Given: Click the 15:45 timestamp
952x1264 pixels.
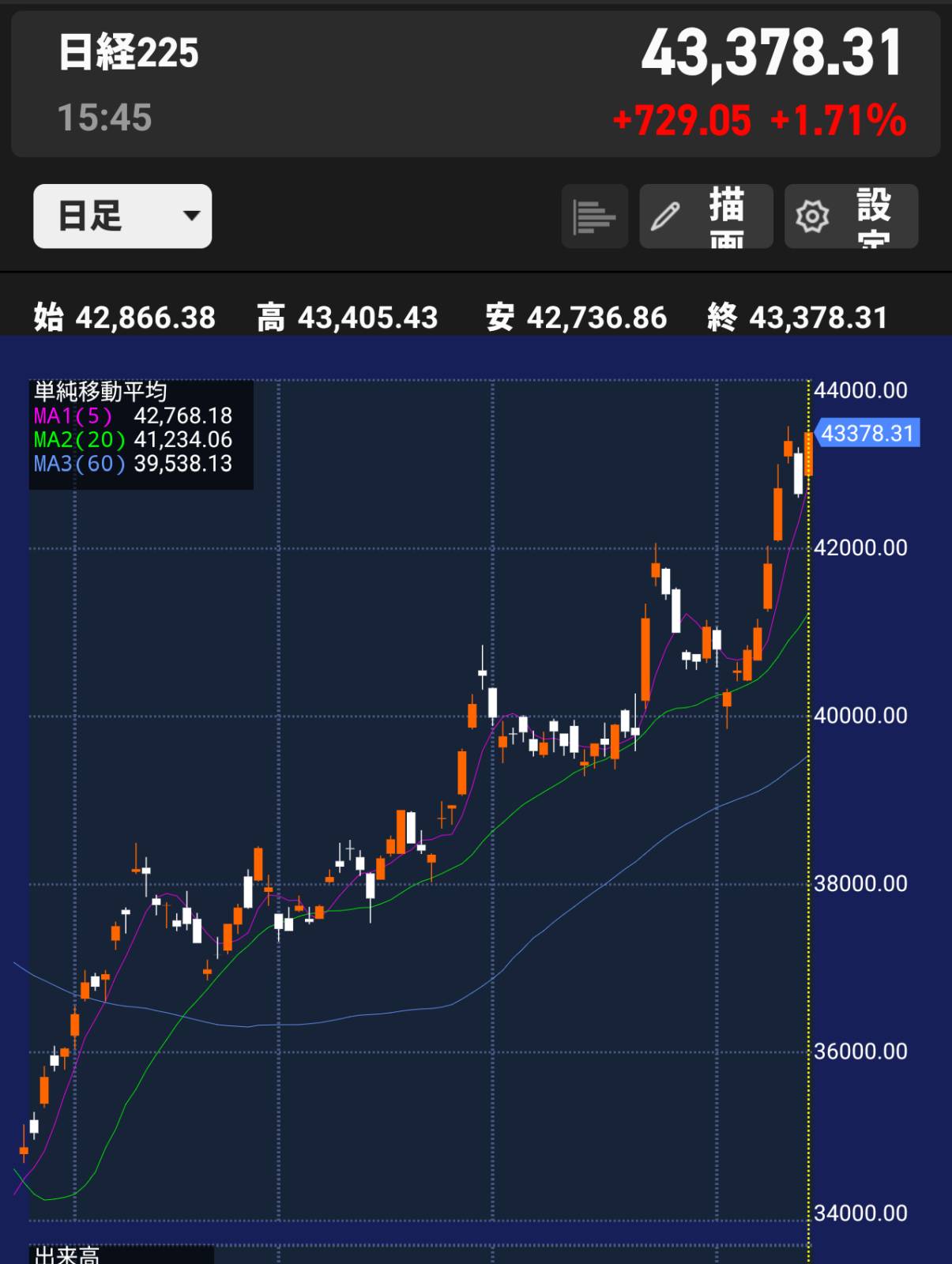Looking at the screenshot, I should [x=104, y=118].
